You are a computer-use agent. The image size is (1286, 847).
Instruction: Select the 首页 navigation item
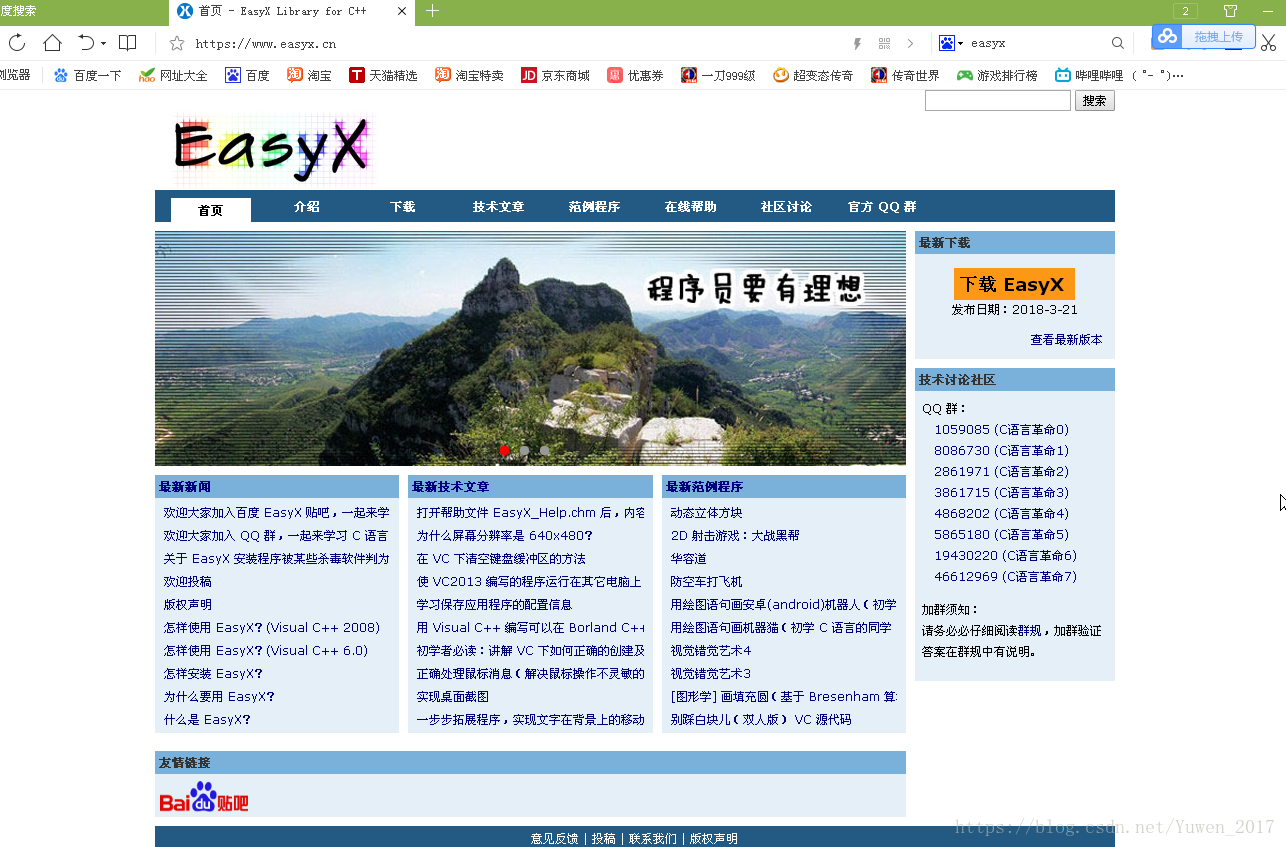(x=210, y=209)
